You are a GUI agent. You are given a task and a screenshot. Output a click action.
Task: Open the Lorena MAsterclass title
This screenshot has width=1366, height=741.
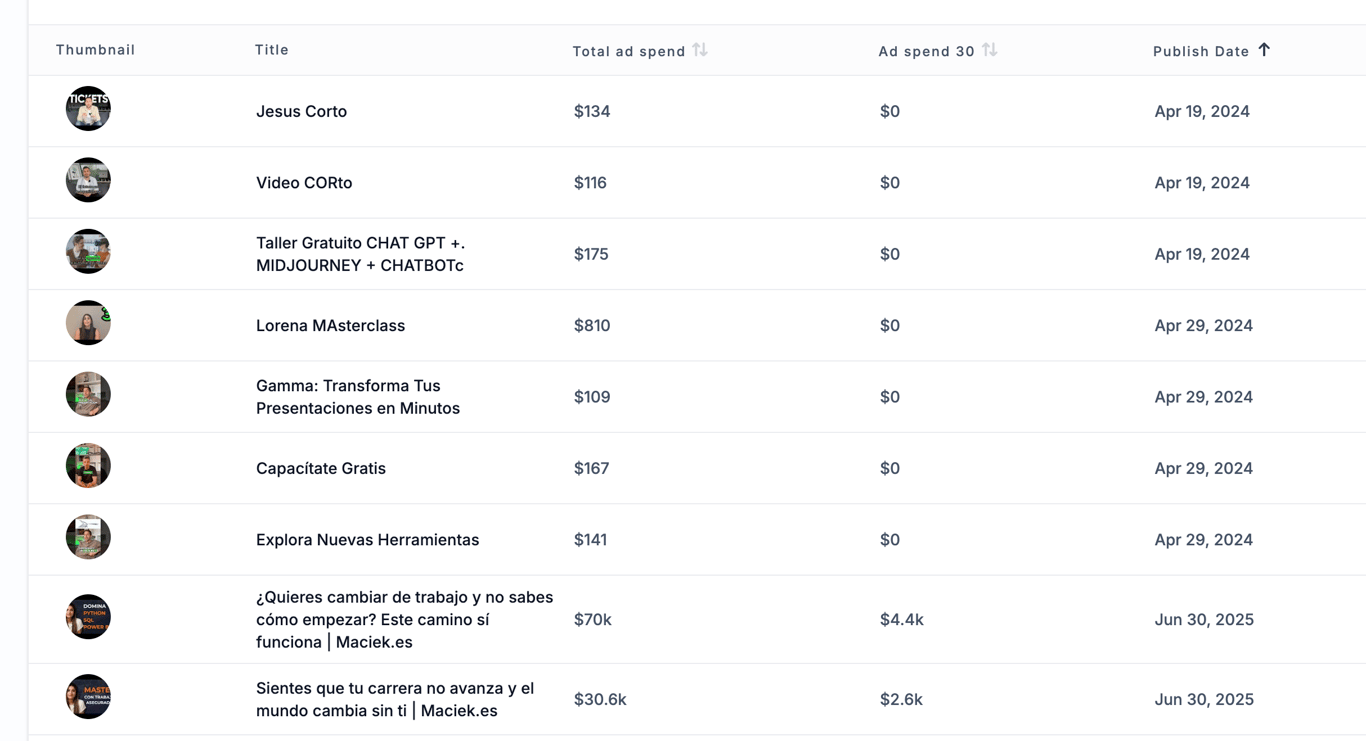click(330, 325)
